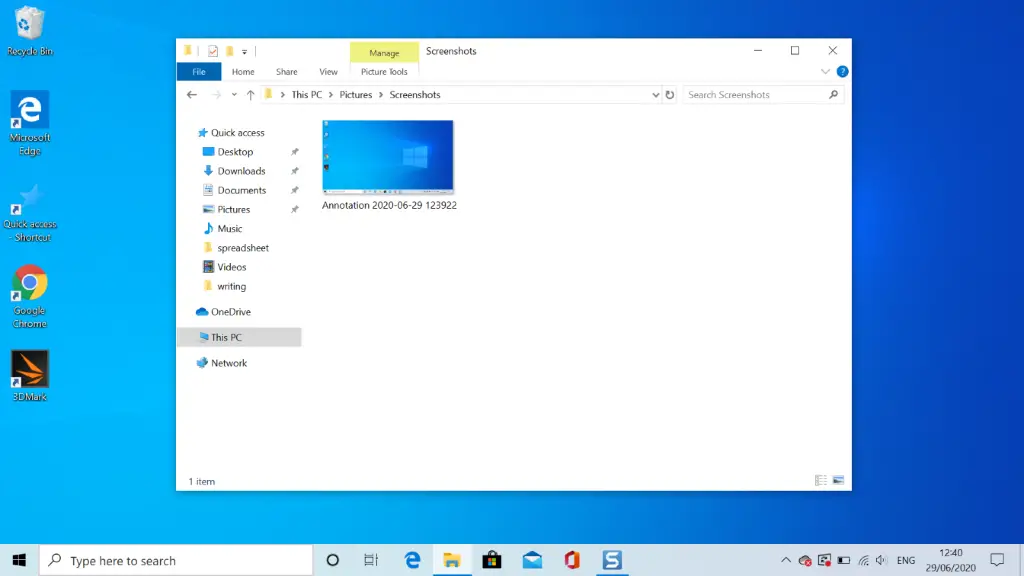Open the 3DMark desktop shortcut

tap(29, 376)
